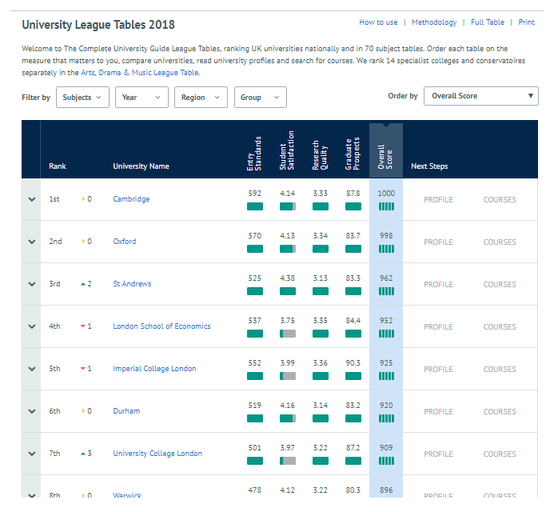Open the Year filter dropdown
550x512 pixels.
[x=142, y=97]
